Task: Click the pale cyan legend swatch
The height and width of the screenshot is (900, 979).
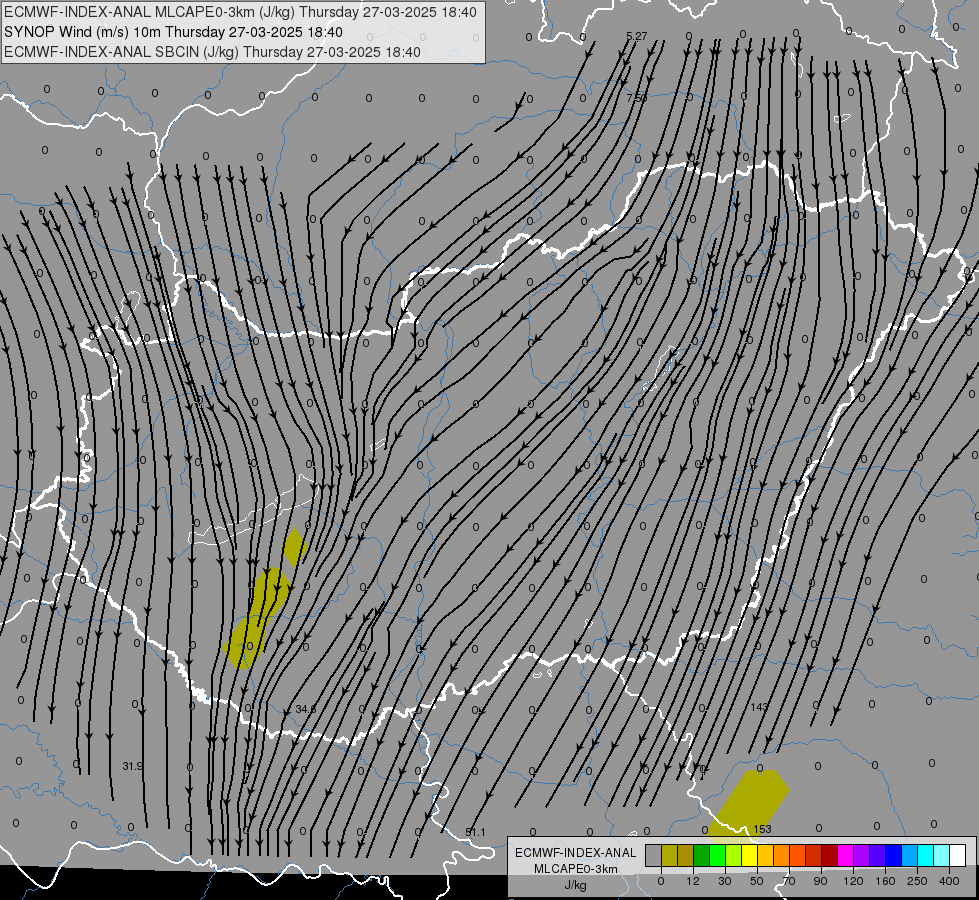Action: point(942,855)
